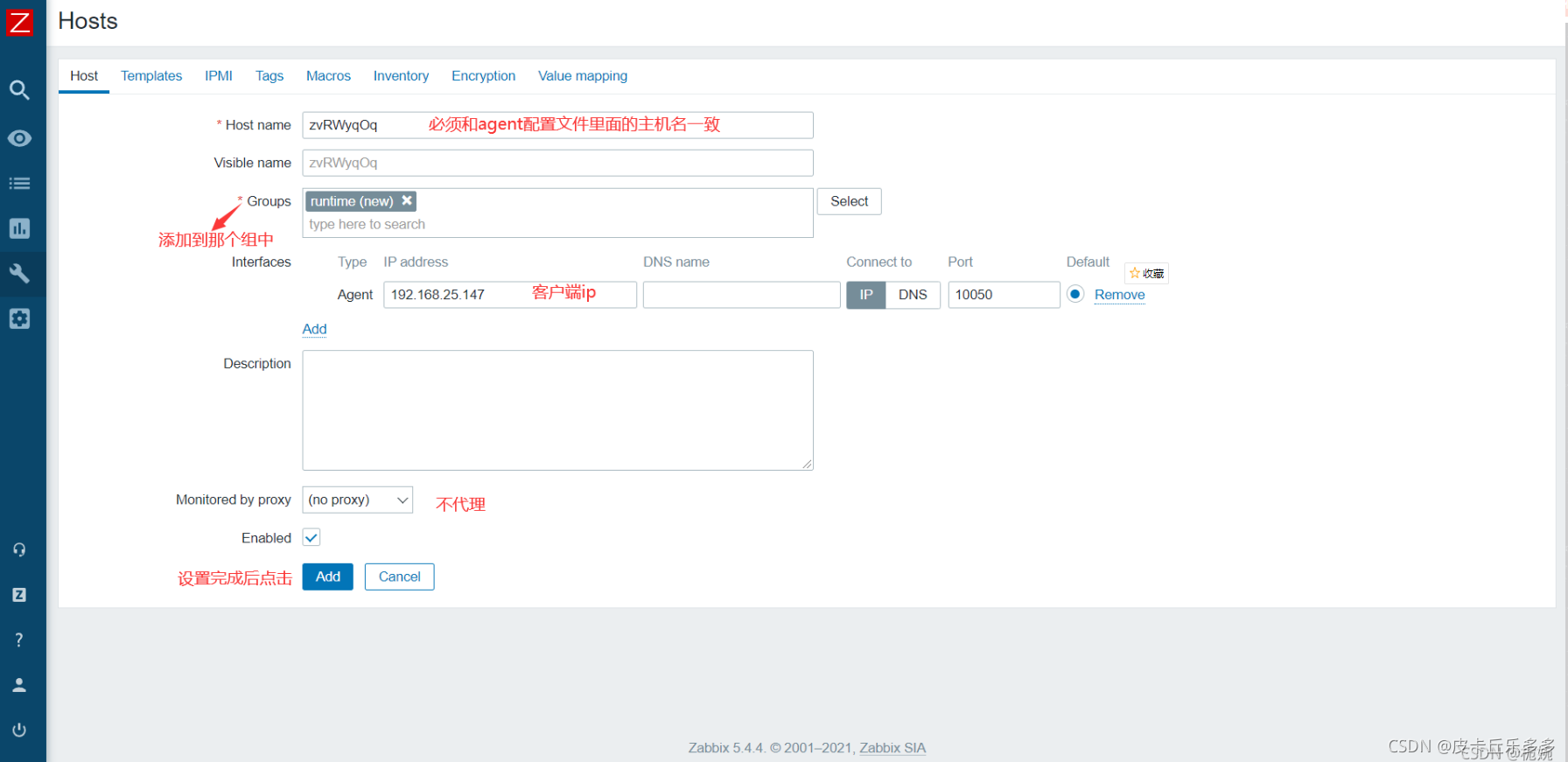Click the Support headset icon
Viewport: 1568px width, 762px height.
19,549
